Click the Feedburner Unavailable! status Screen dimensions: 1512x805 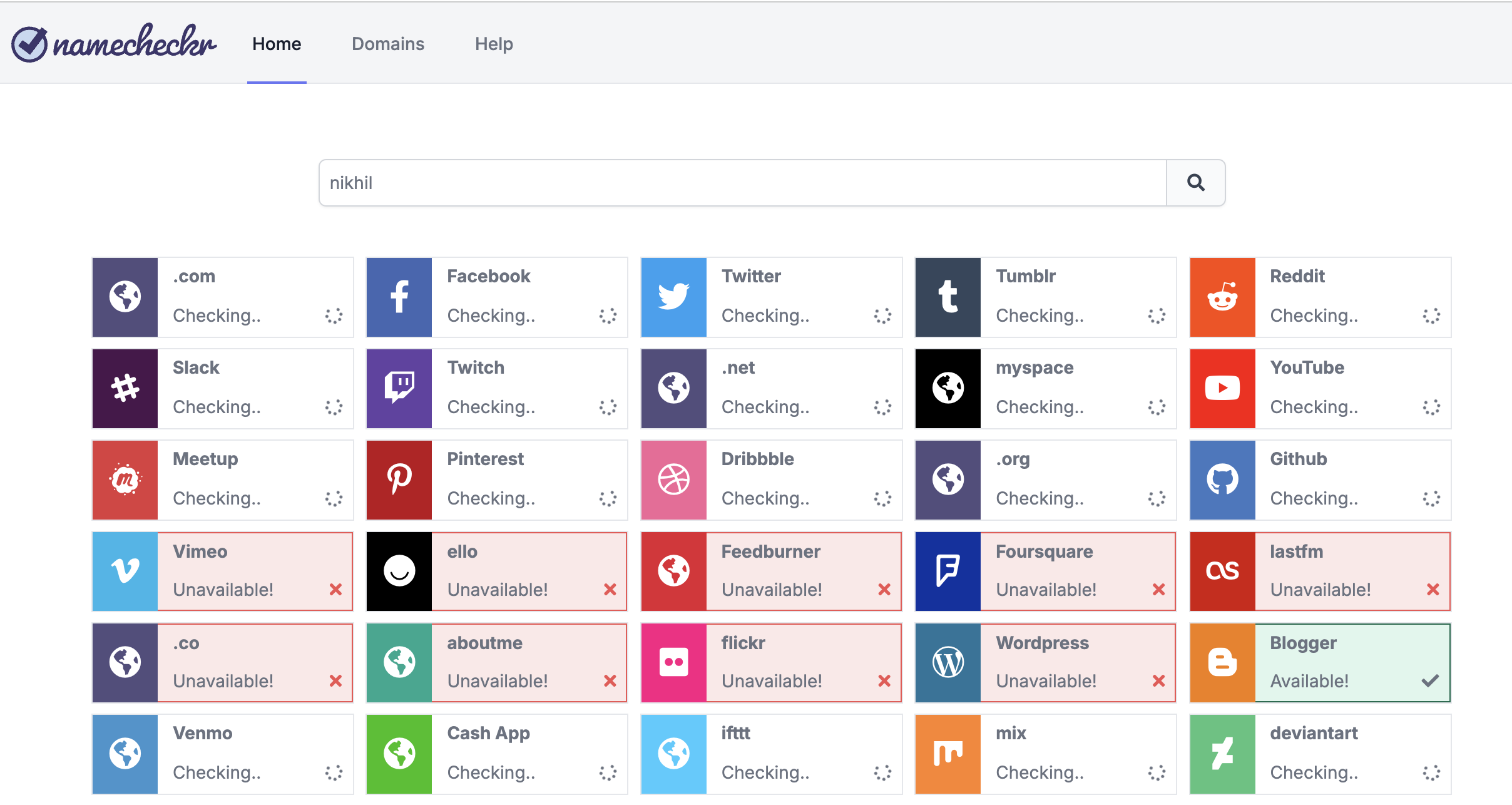[x=772, y=590]
